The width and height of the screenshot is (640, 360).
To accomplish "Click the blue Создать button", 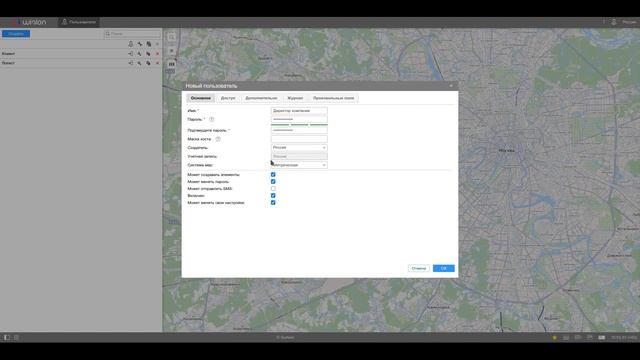I will point(16,33).
